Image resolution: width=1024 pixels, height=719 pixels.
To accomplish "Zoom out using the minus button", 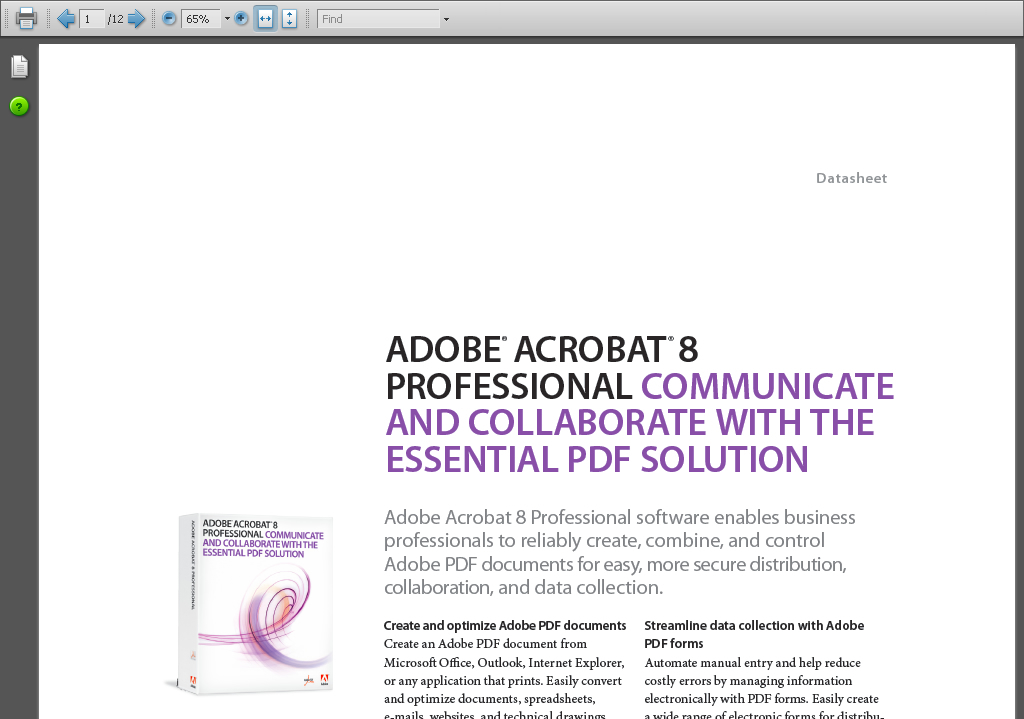I will 169,19.
